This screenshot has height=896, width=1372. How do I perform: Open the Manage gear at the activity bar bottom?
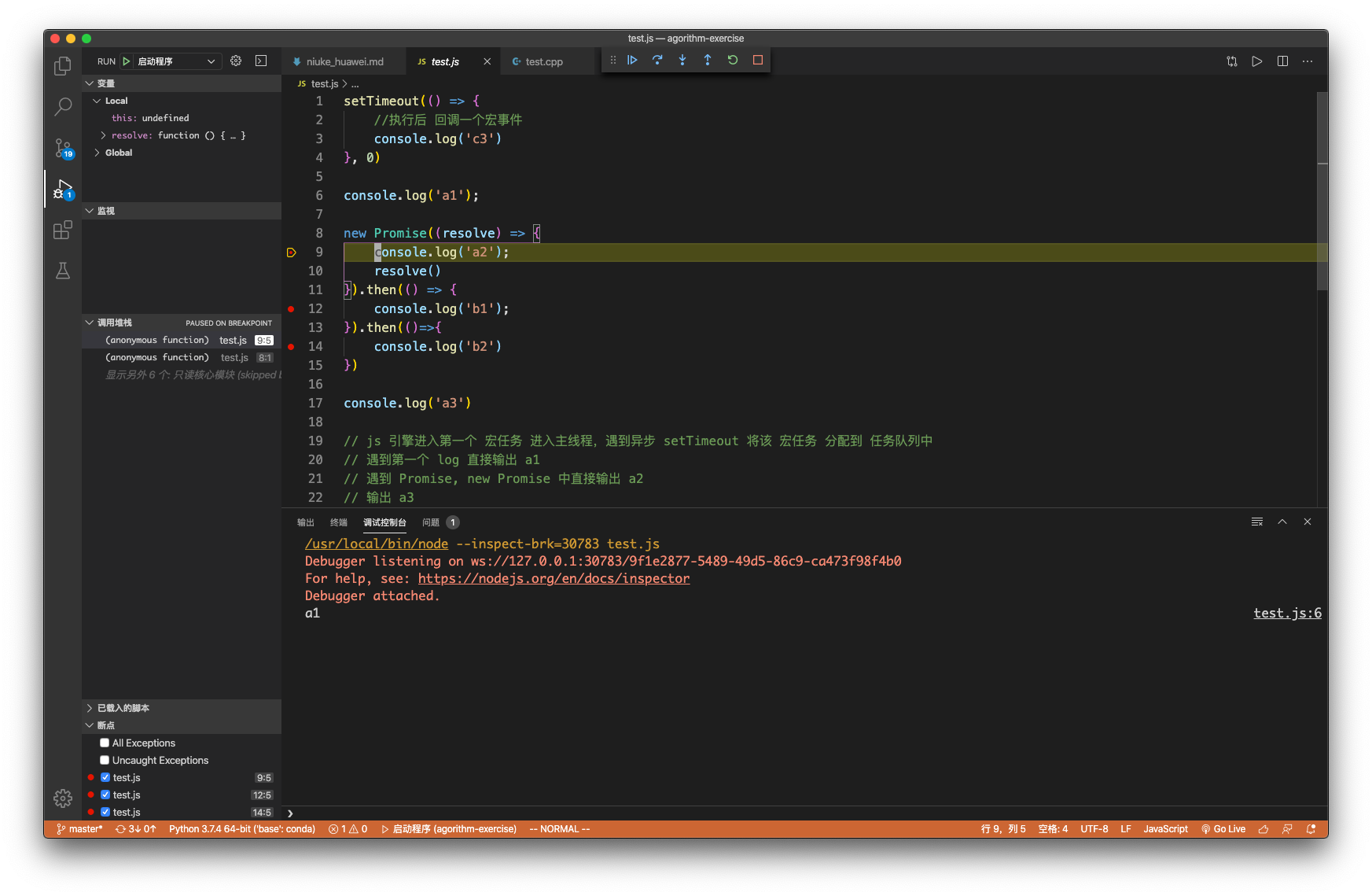[63, 798]
